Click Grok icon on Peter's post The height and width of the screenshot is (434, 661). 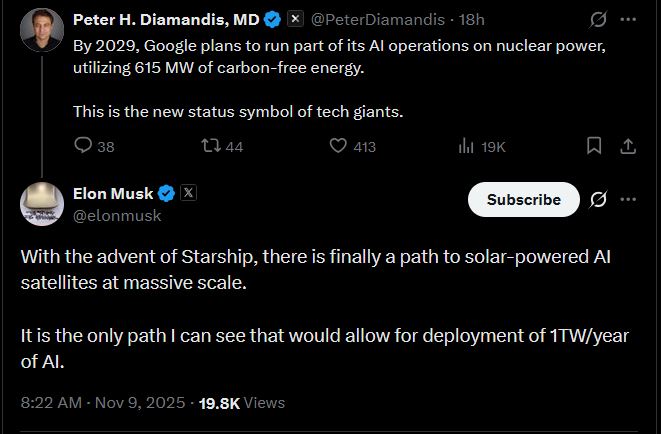pyautogui.click(x=598, y=19)
